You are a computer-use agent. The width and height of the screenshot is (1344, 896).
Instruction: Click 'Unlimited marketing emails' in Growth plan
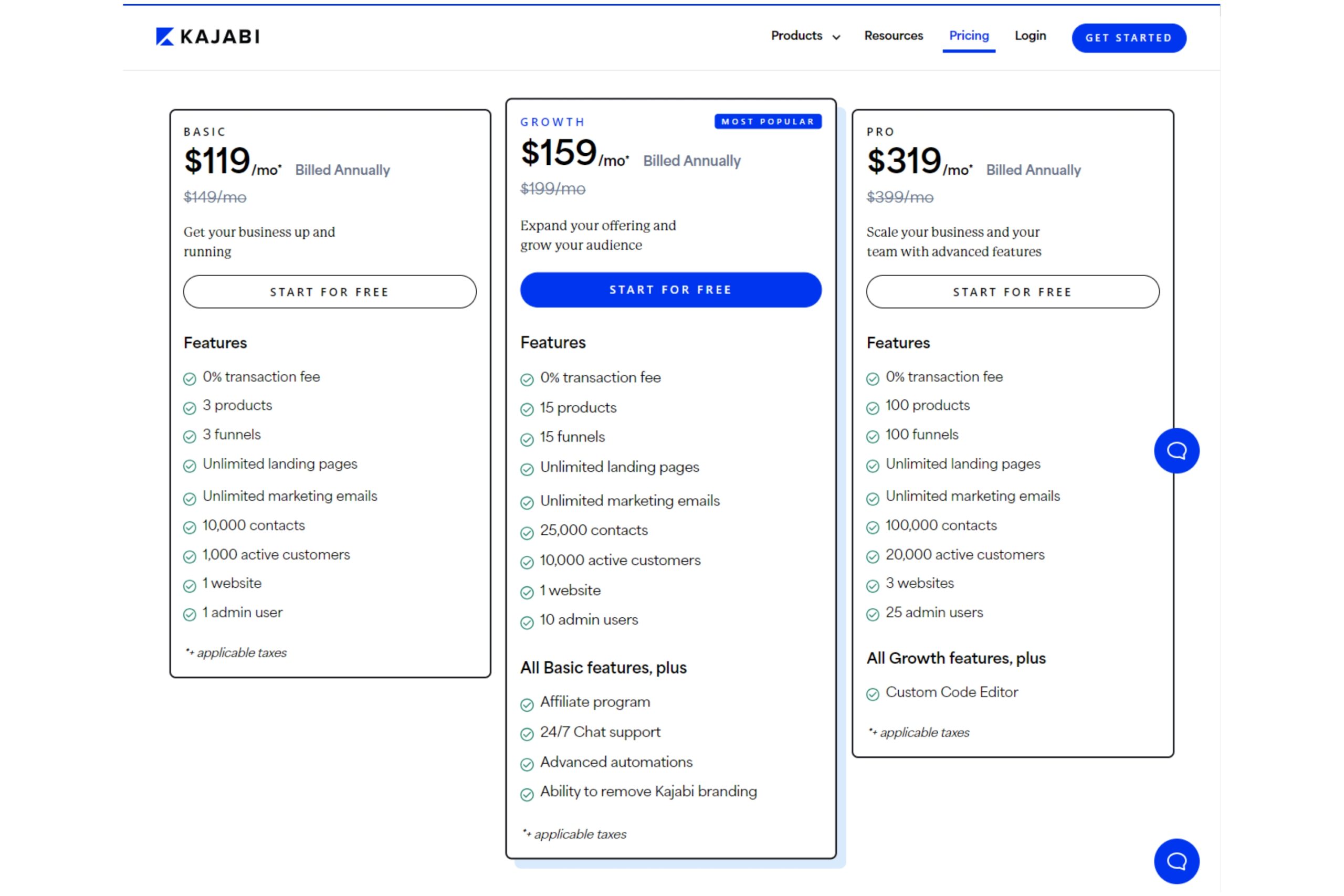pos(629,501)
